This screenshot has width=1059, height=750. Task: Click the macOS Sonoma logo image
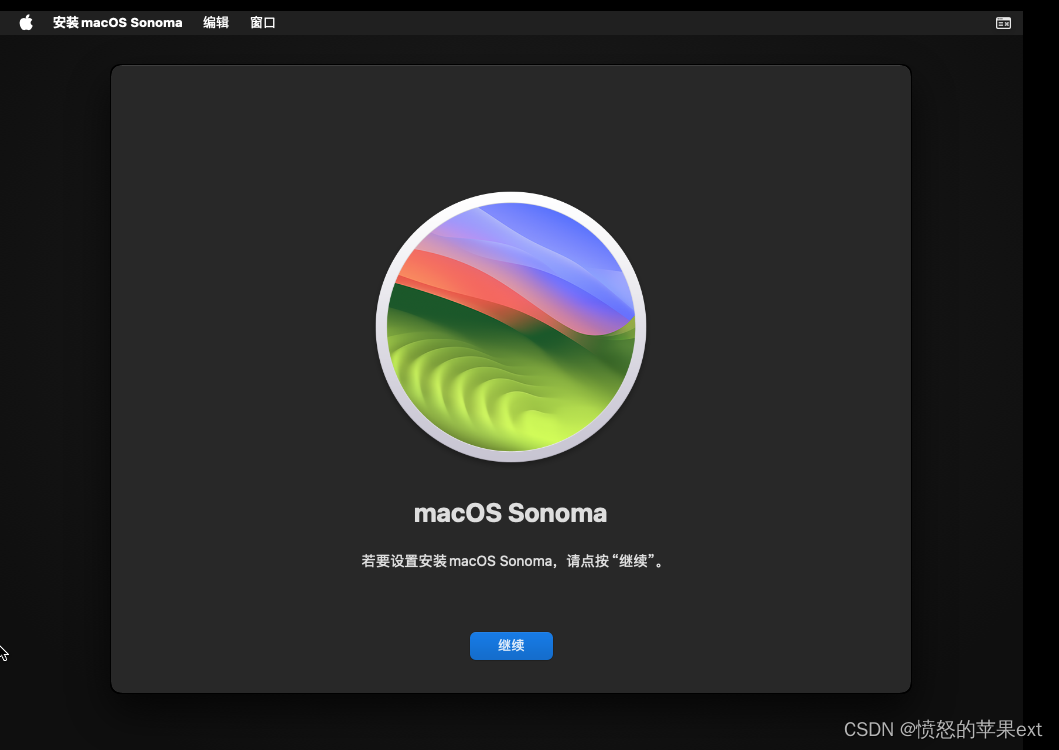[x=511, y=327]
